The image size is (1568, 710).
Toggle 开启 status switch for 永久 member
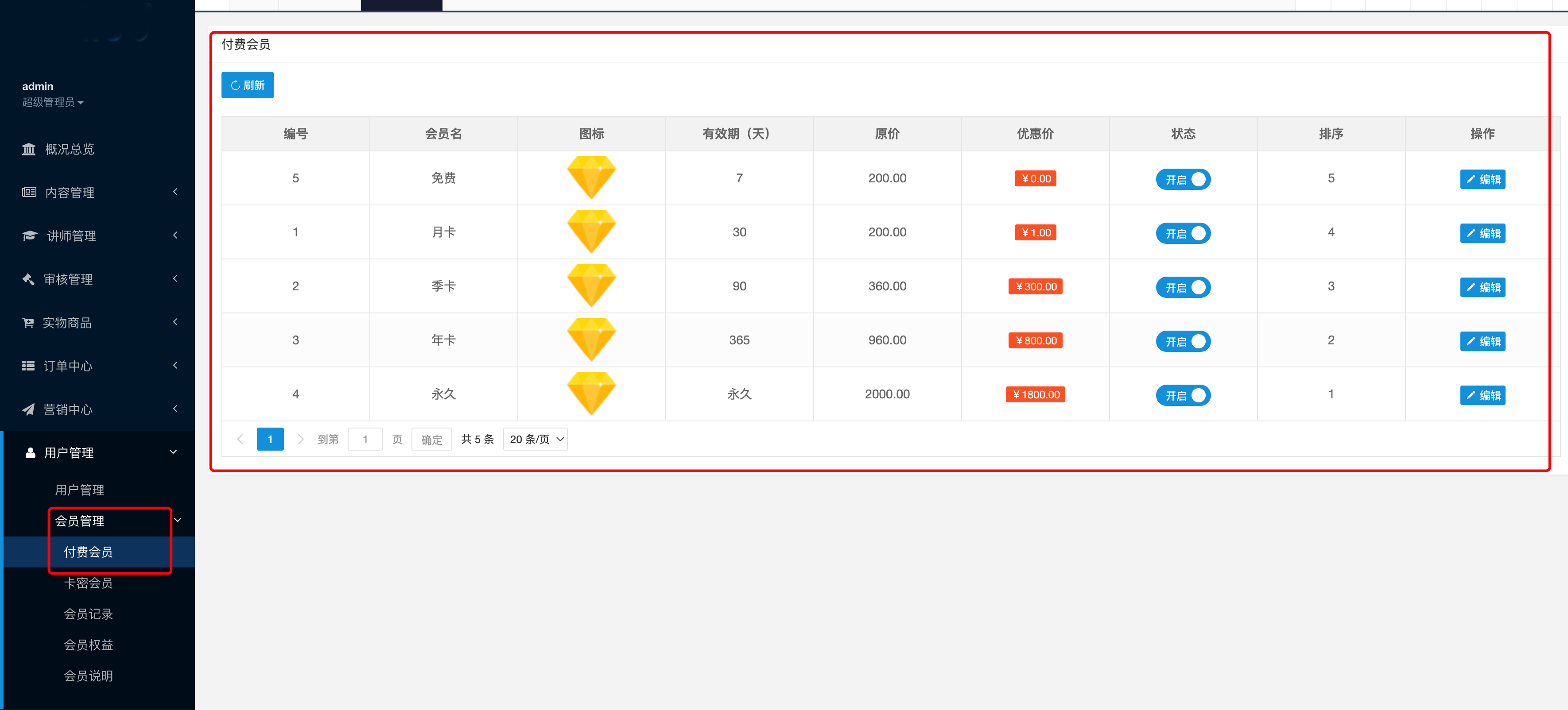tap(1183, 395)
